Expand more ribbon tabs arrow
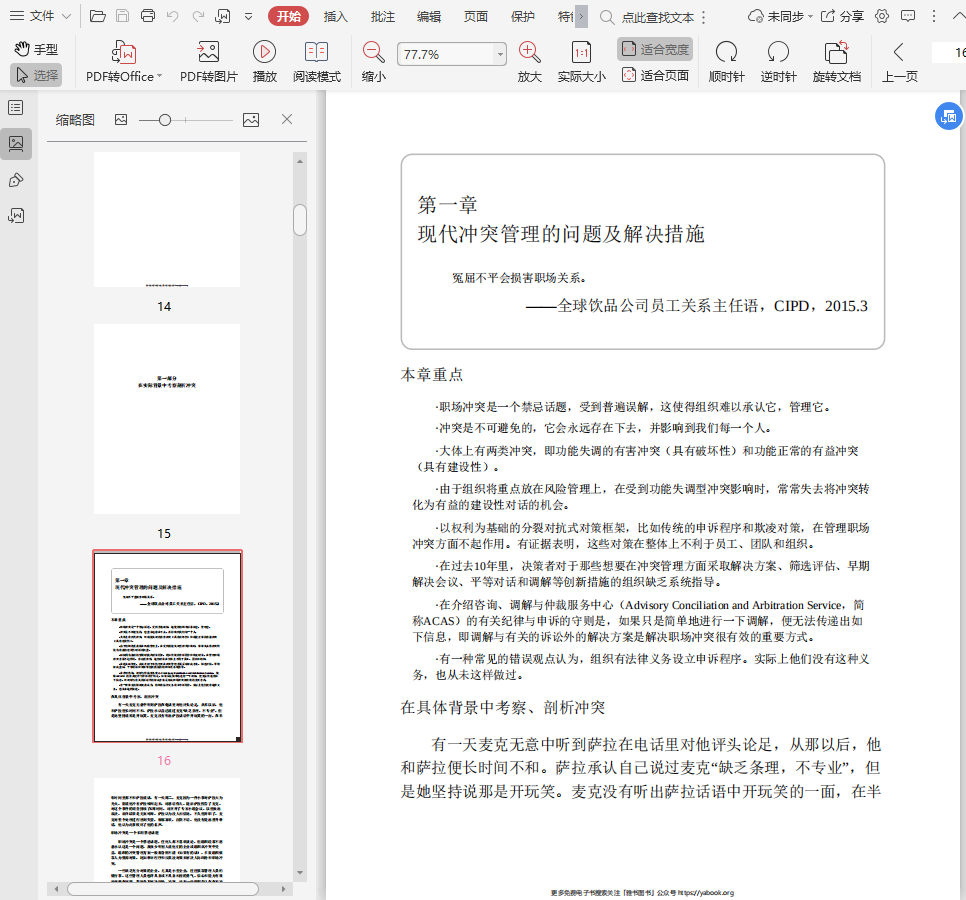The image size is (966, 900). (581, 17)
